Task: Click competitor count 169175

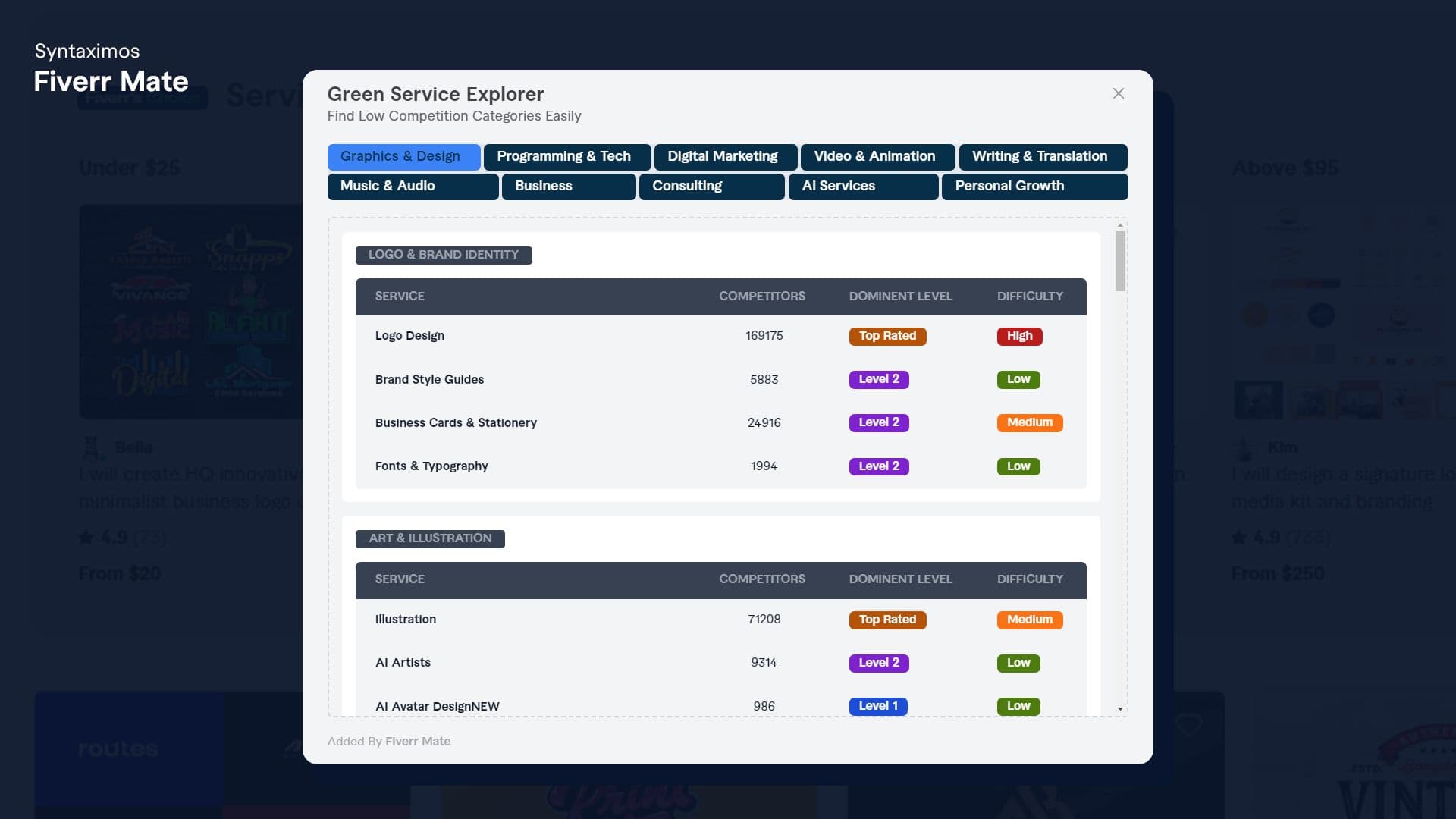Action: (x=764, y=336)
